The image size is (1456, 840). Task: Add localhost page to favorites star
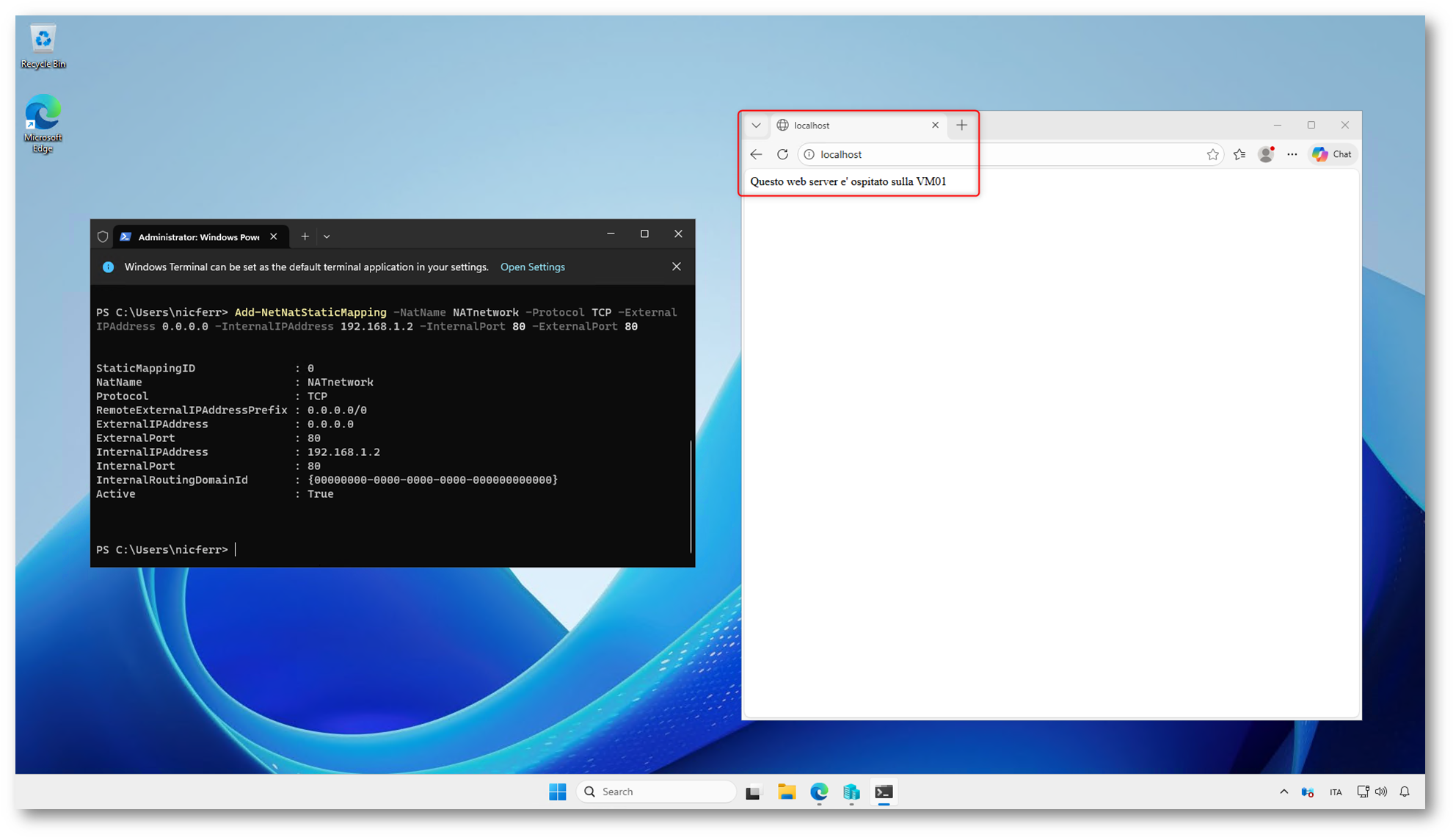coord(1212,154)
